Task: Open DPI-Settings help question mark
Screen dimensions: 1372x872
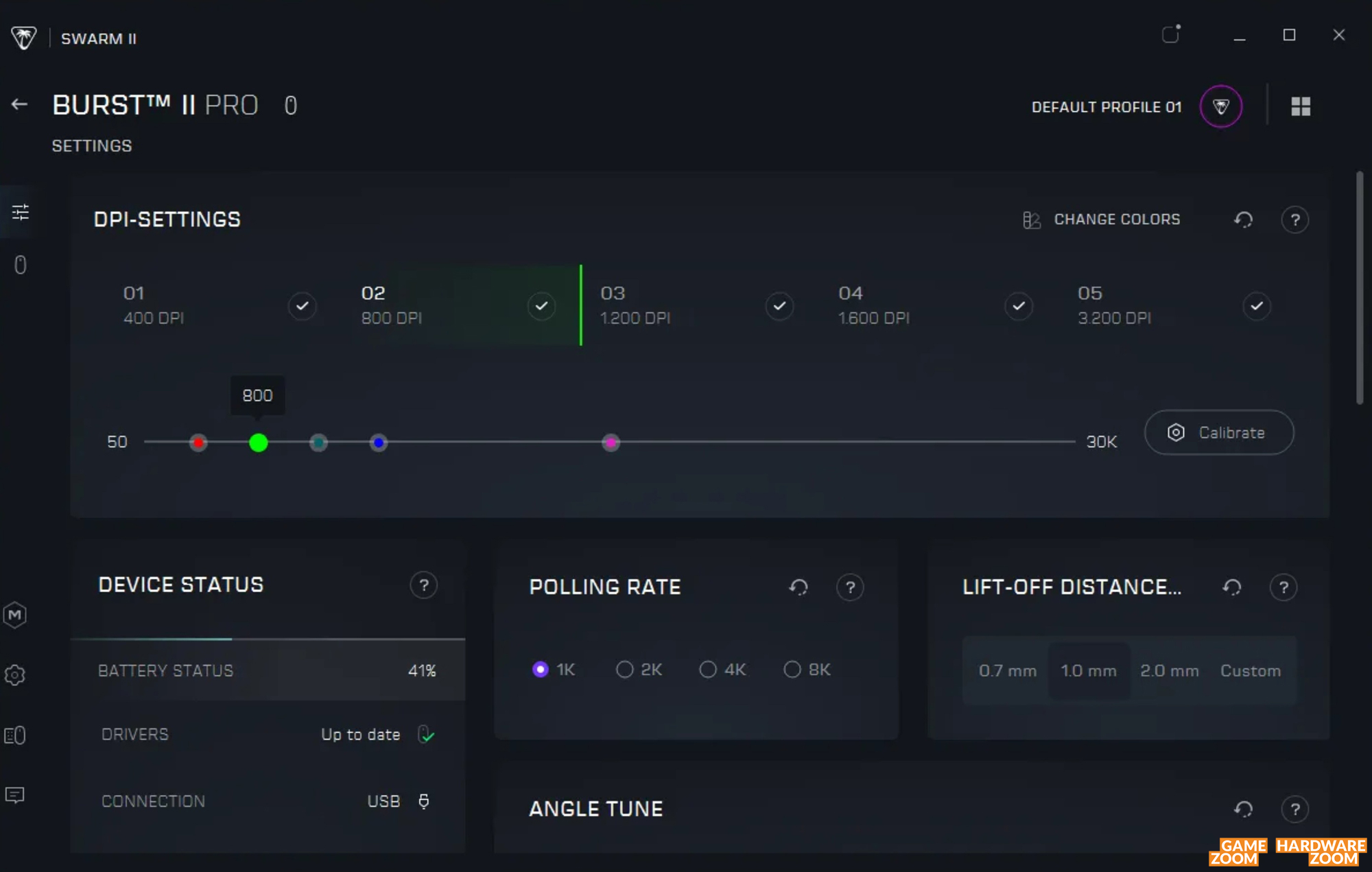Action: (1294, 220)
